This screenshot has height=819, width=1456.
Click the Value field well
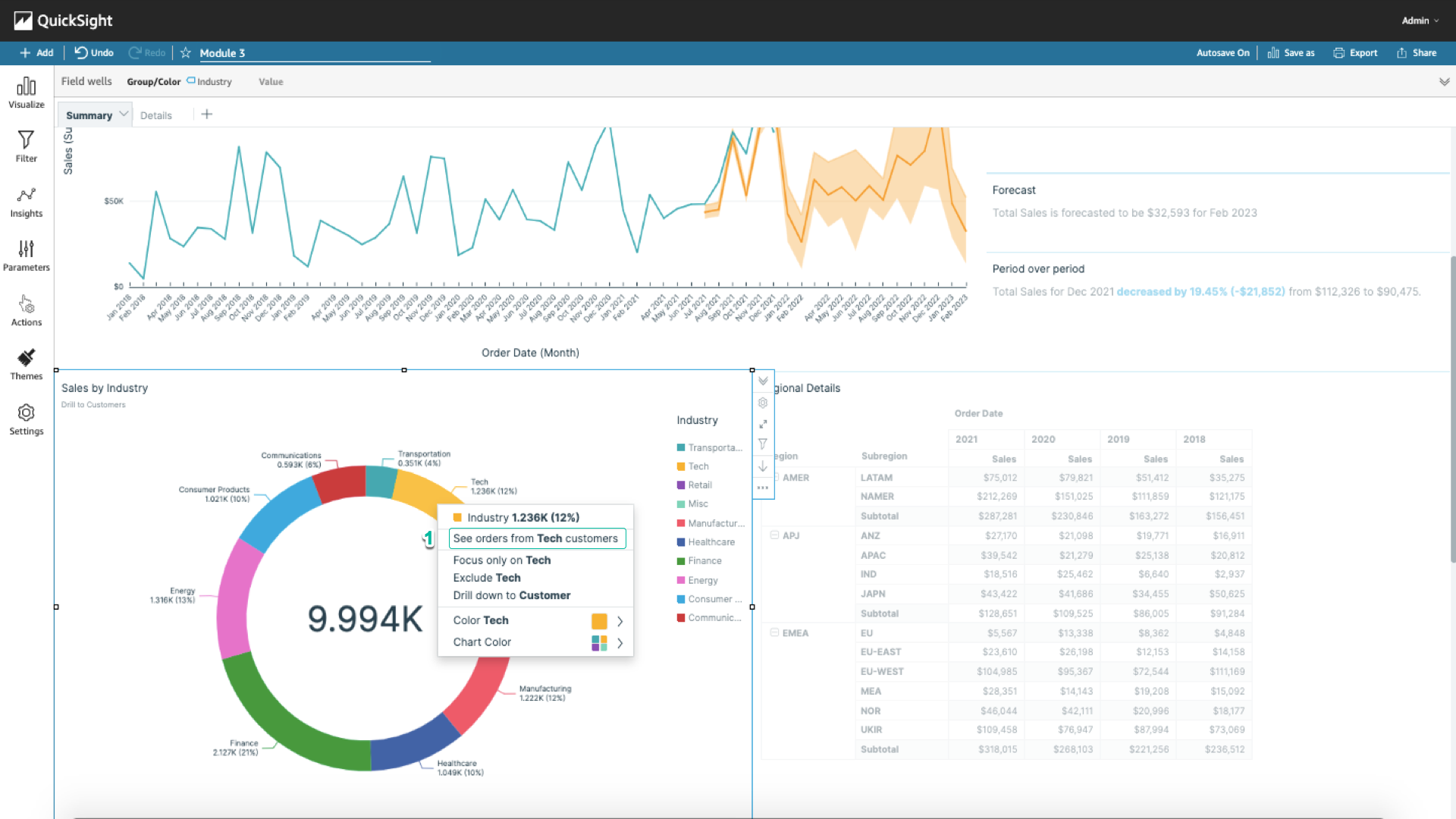coord(271,82)
